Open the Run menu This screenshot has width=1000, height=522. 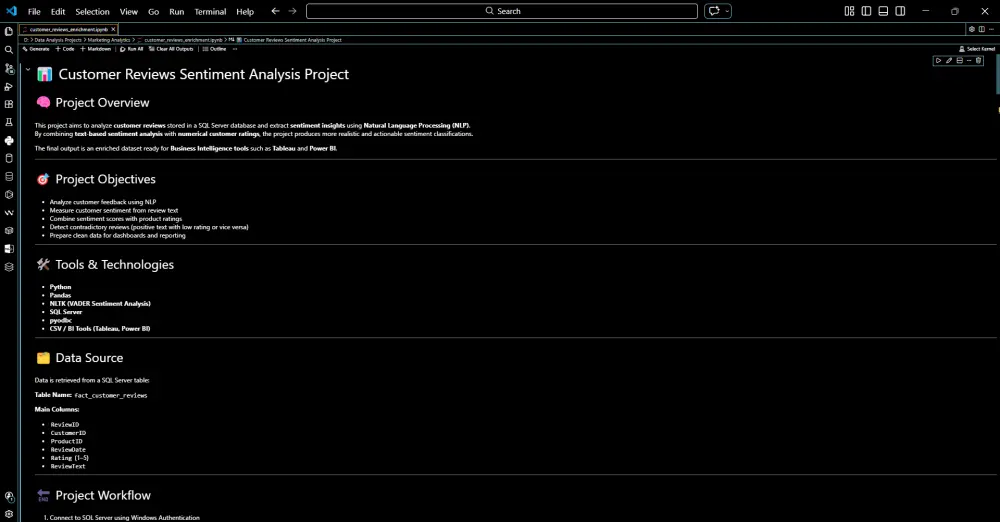tap(177, 11)
